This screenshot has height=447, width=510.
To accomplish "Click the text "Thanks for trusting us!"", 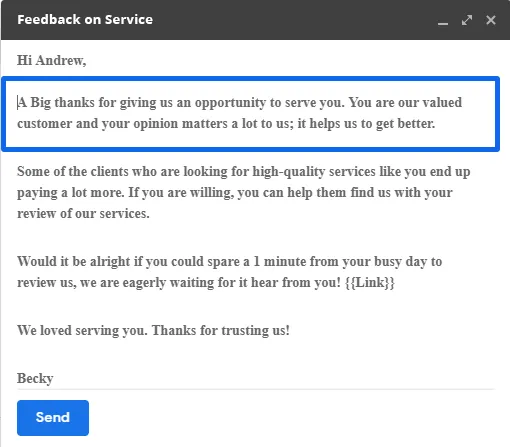I will tap(221, 331).
